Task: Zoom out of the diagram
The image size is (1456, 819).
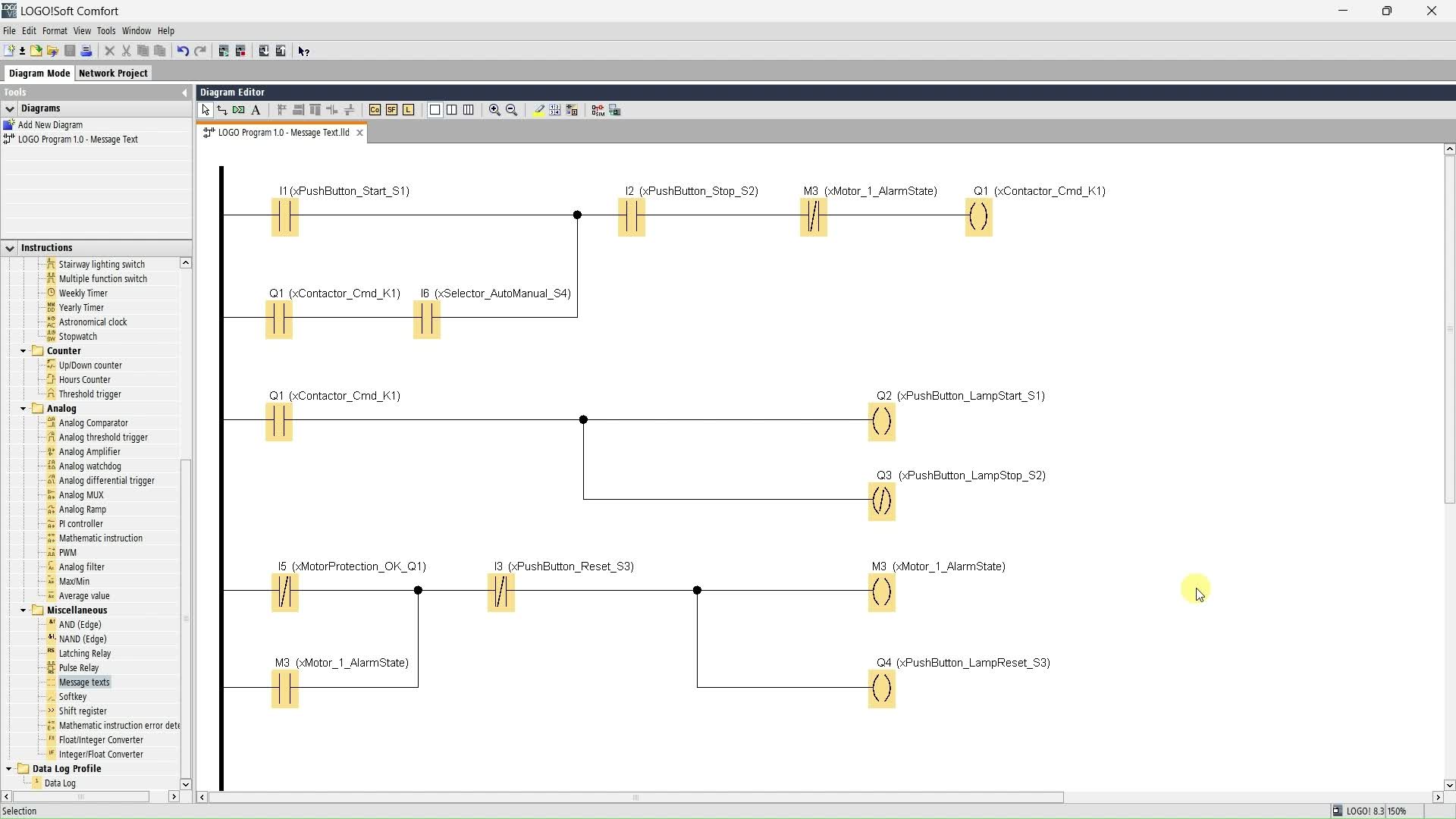Action: click(x=512, y=110)
